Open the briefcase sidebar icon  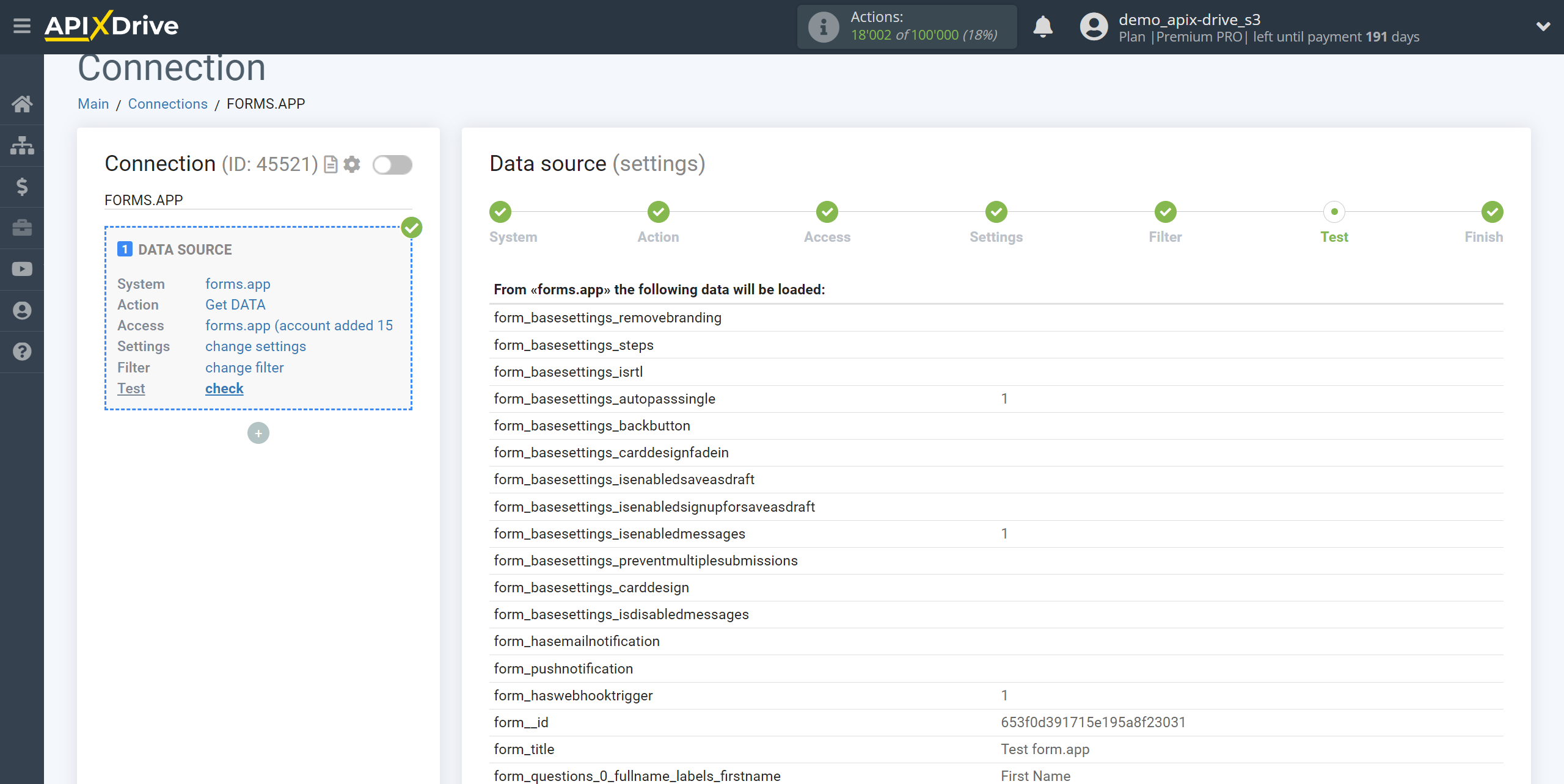point(22,228)
